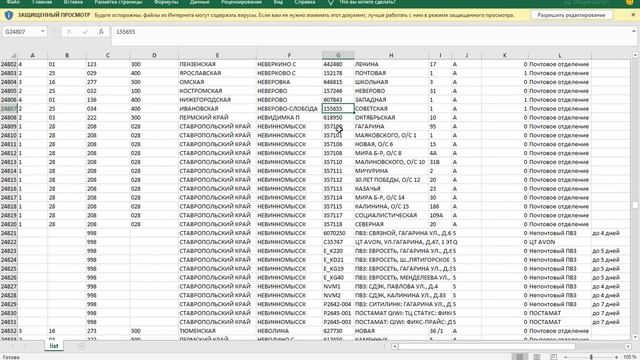Click the zoom in plus icon
640x360 pixels.
tap(616, 357)
